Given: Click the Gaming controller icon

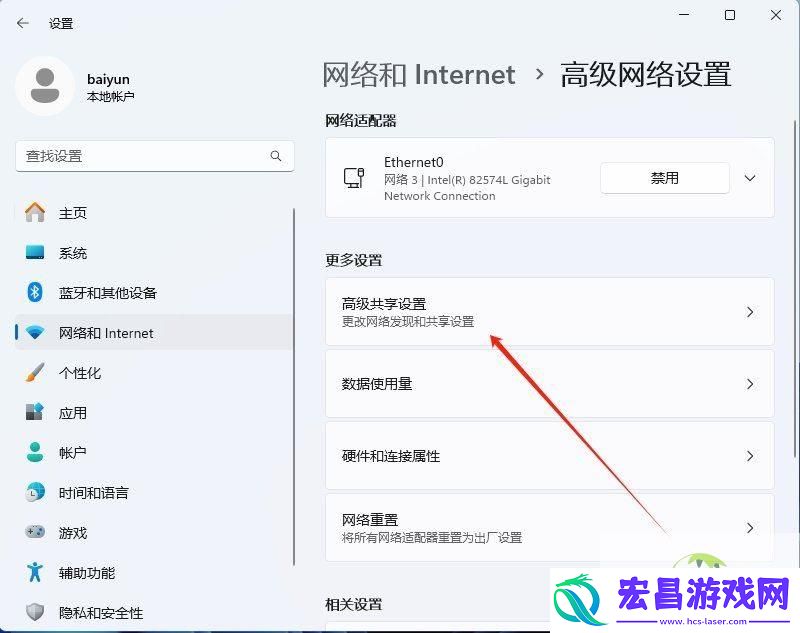Looking at the screenshot, I should (35, 532).
